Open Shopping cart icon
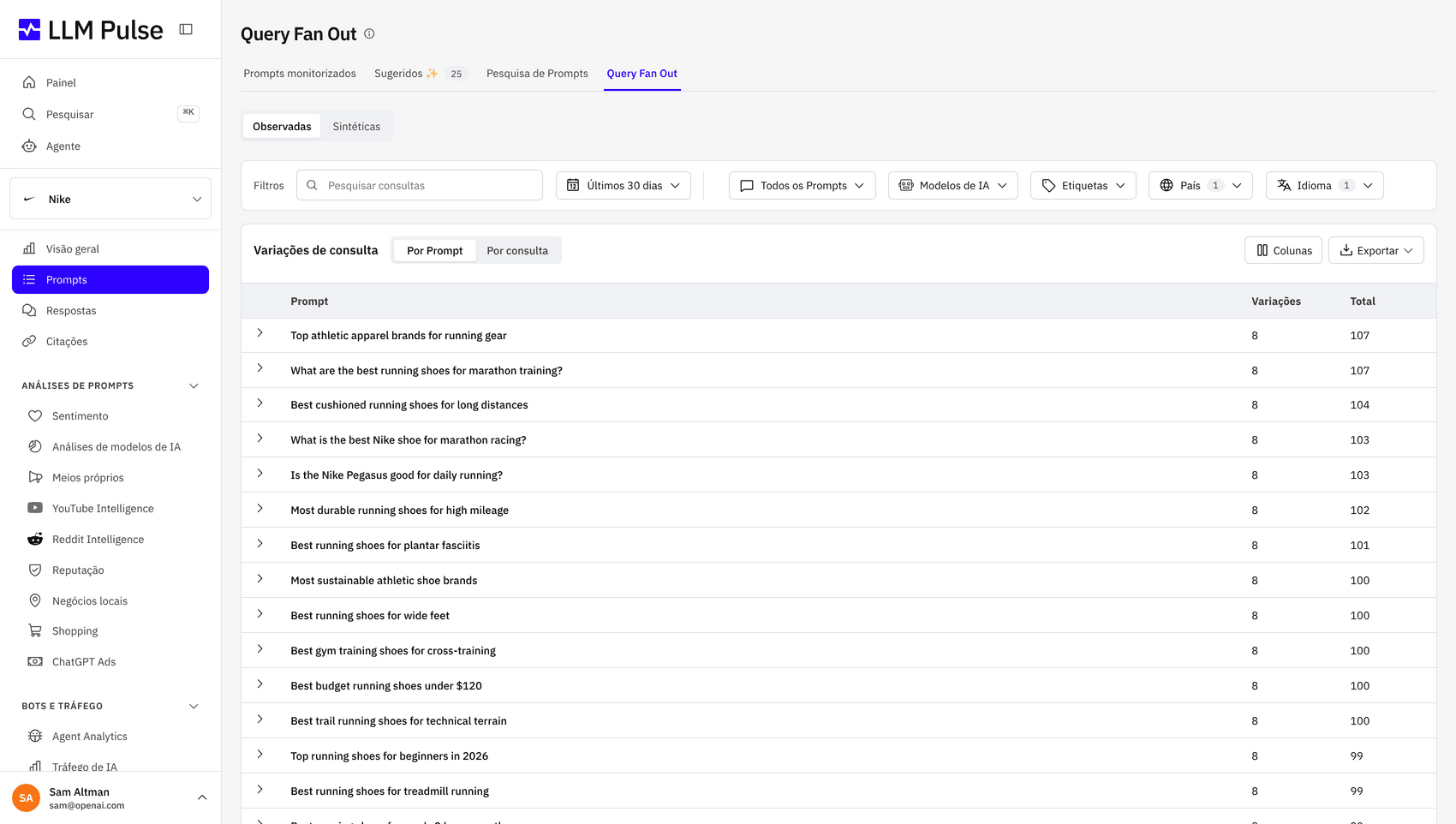This screenshot has height=824, width=1456. [35, 630]
